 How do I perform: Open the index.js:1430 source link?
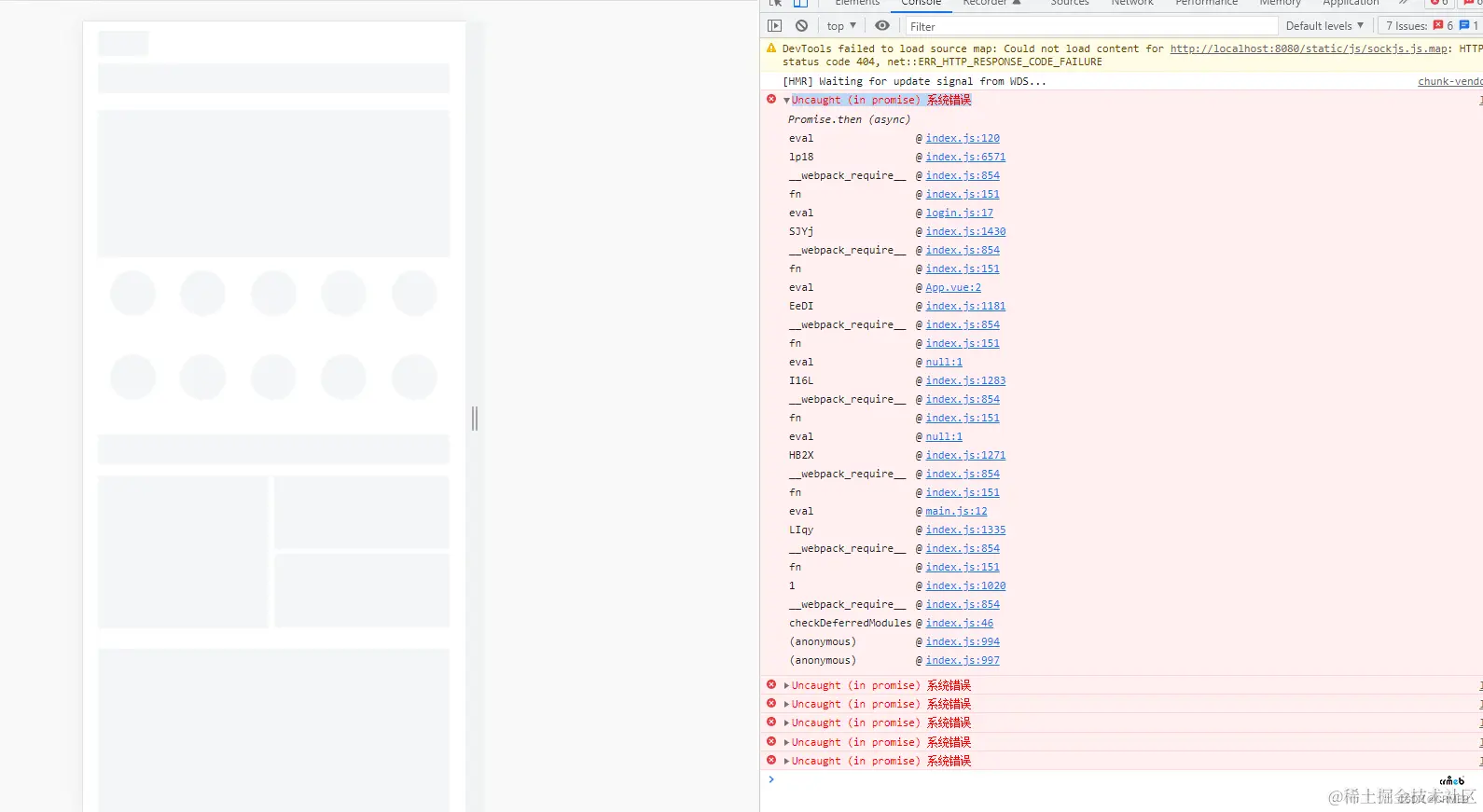click(965, 231)
